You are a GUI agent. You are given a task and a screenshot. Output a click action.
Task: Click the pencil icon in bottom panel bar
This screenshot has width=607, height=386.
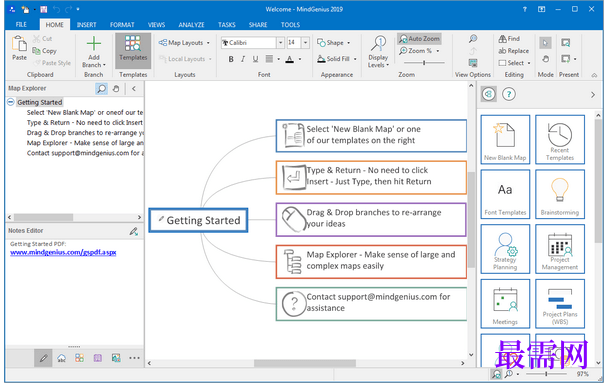pyautogui.click(x=43, y=358)
